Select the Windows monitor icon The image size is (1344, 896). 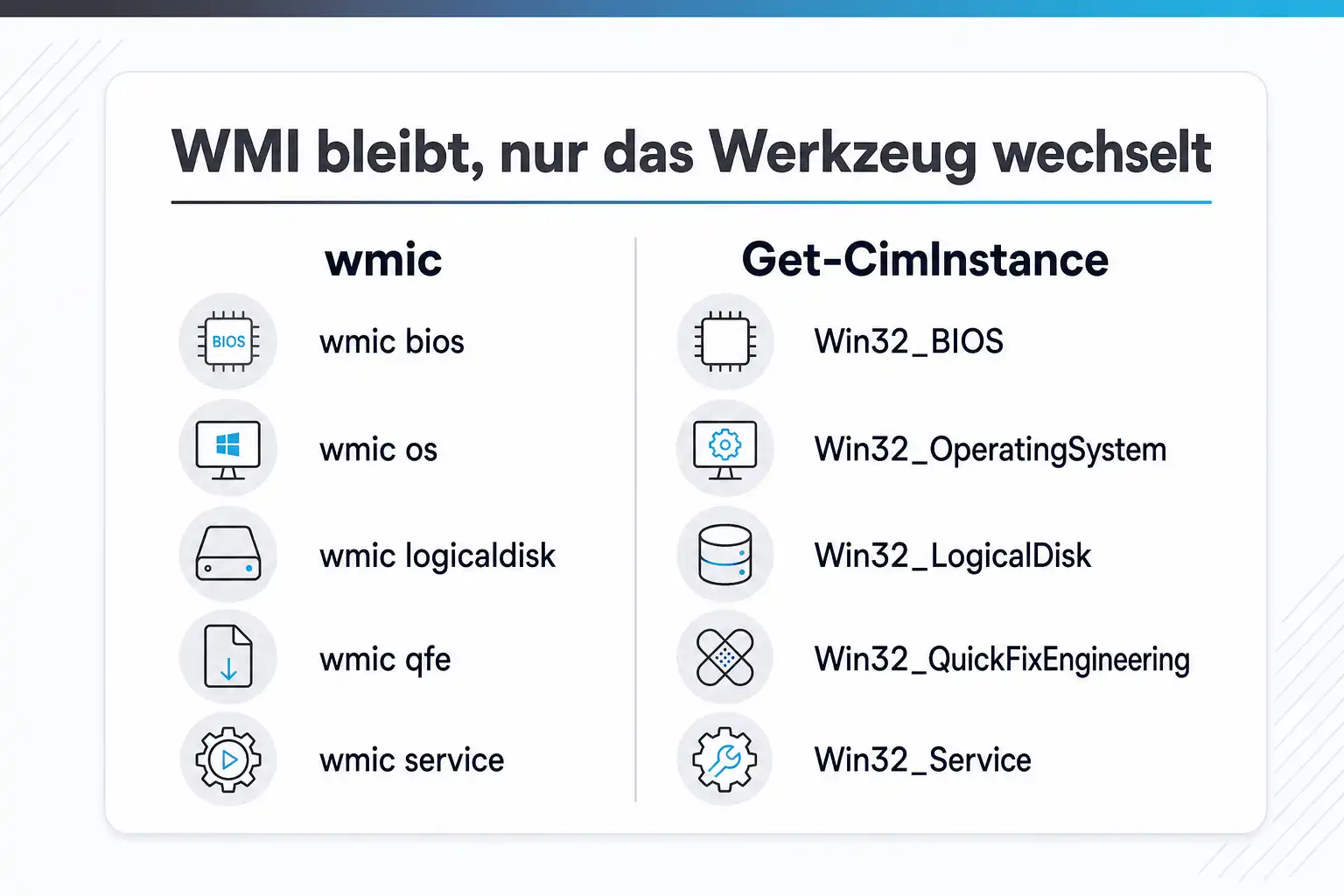(228, 449)
